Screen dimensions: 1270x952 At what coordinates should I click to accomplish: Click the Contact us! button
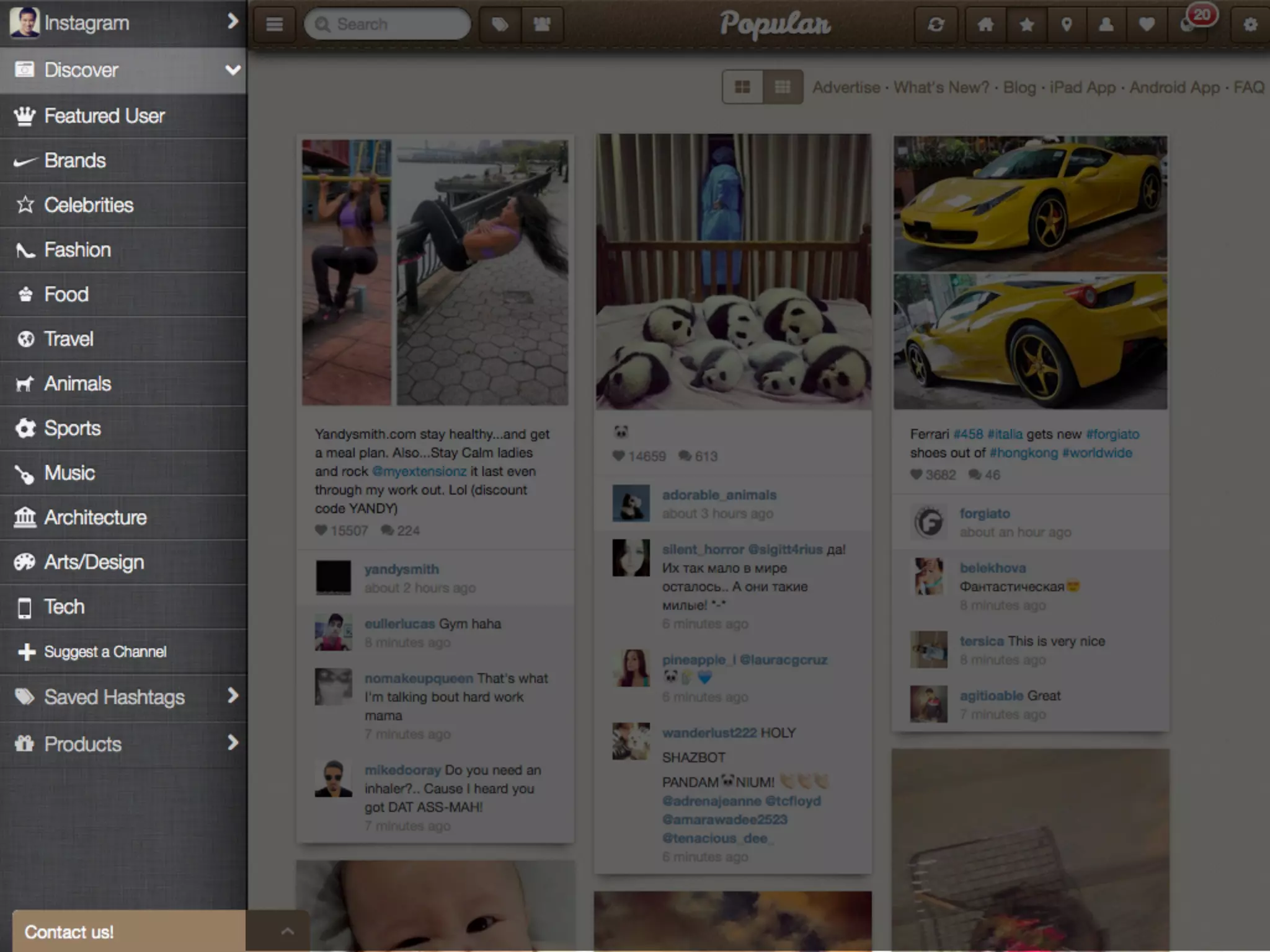(x=69, y=932)
